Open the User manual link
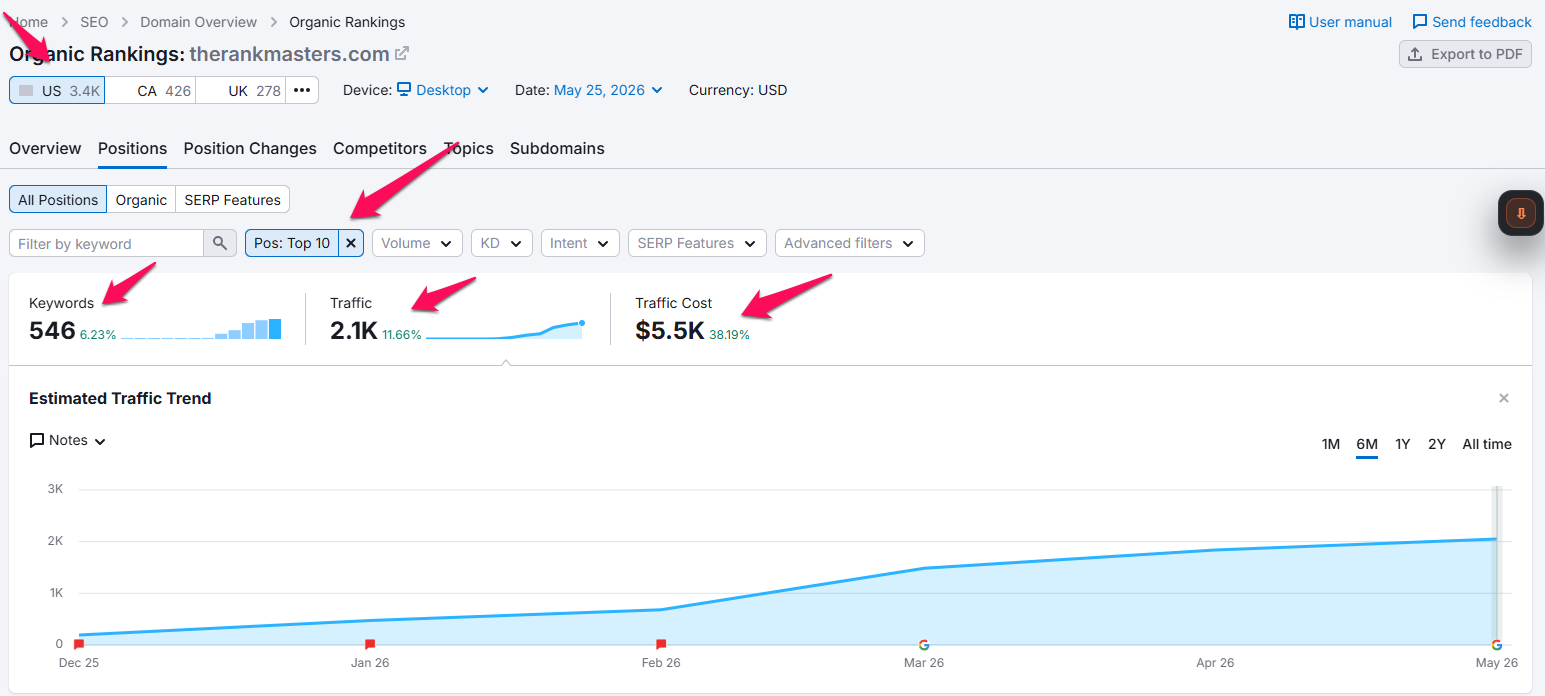This screenshot has height=696, width=1545. click(1340, 22)
